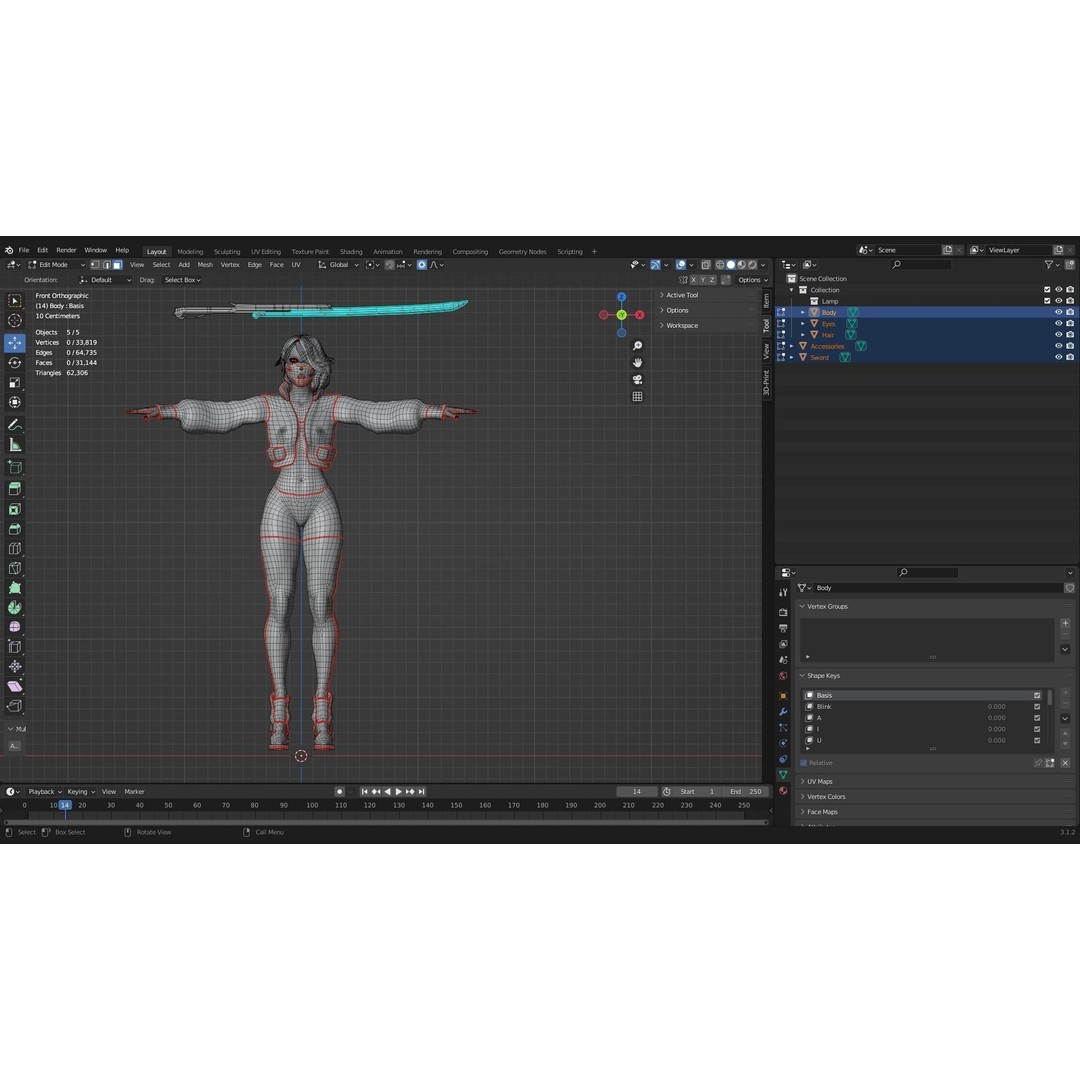Select the Shear tool
Screen dimensions: 1080x1080
click(x=14, y=686)
